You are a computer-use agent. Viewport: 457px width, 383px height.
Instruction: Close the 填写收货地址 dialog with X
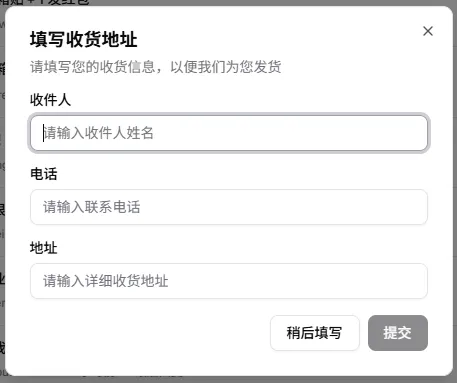[428, 31]
